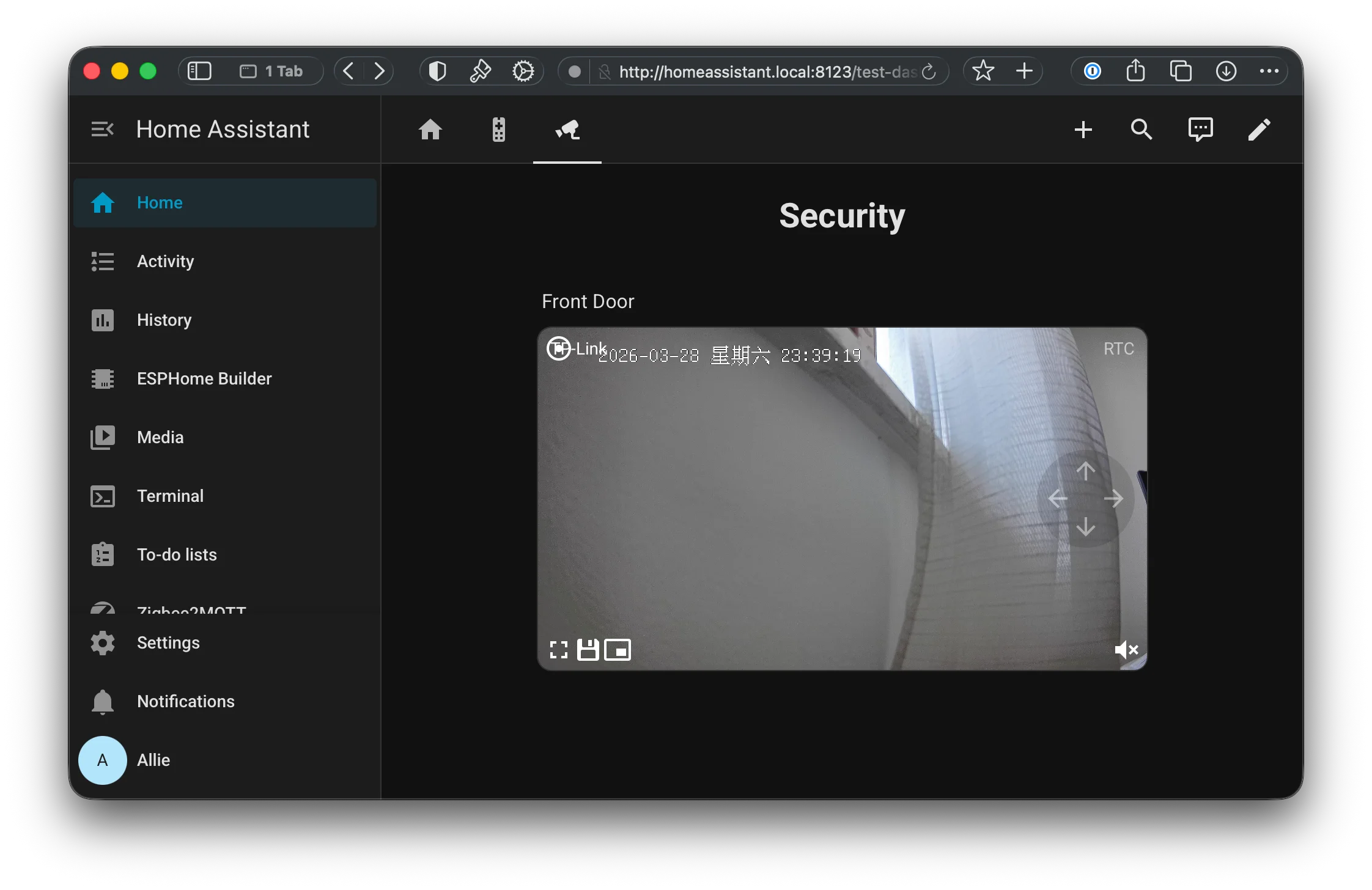Open the Terminal sidebar item
The image size is (1372, 890).
coord(170,496)
